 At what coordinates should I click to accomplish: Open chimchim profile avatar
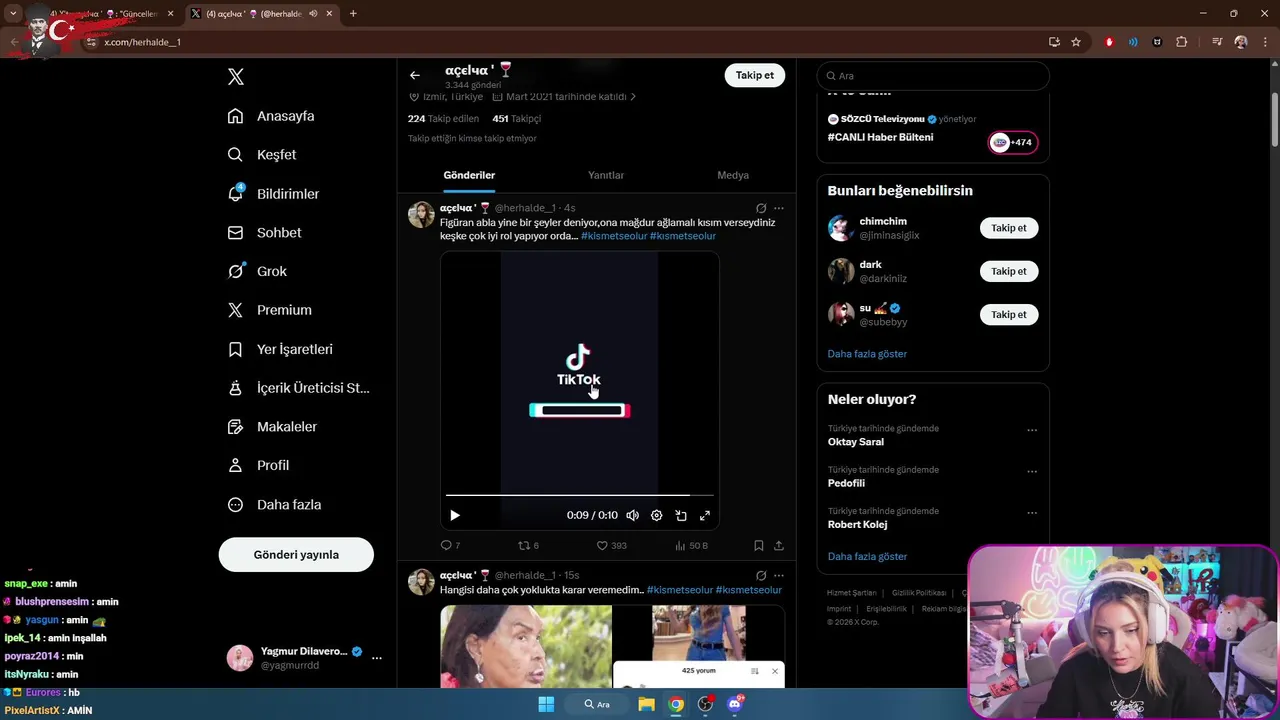841,228
